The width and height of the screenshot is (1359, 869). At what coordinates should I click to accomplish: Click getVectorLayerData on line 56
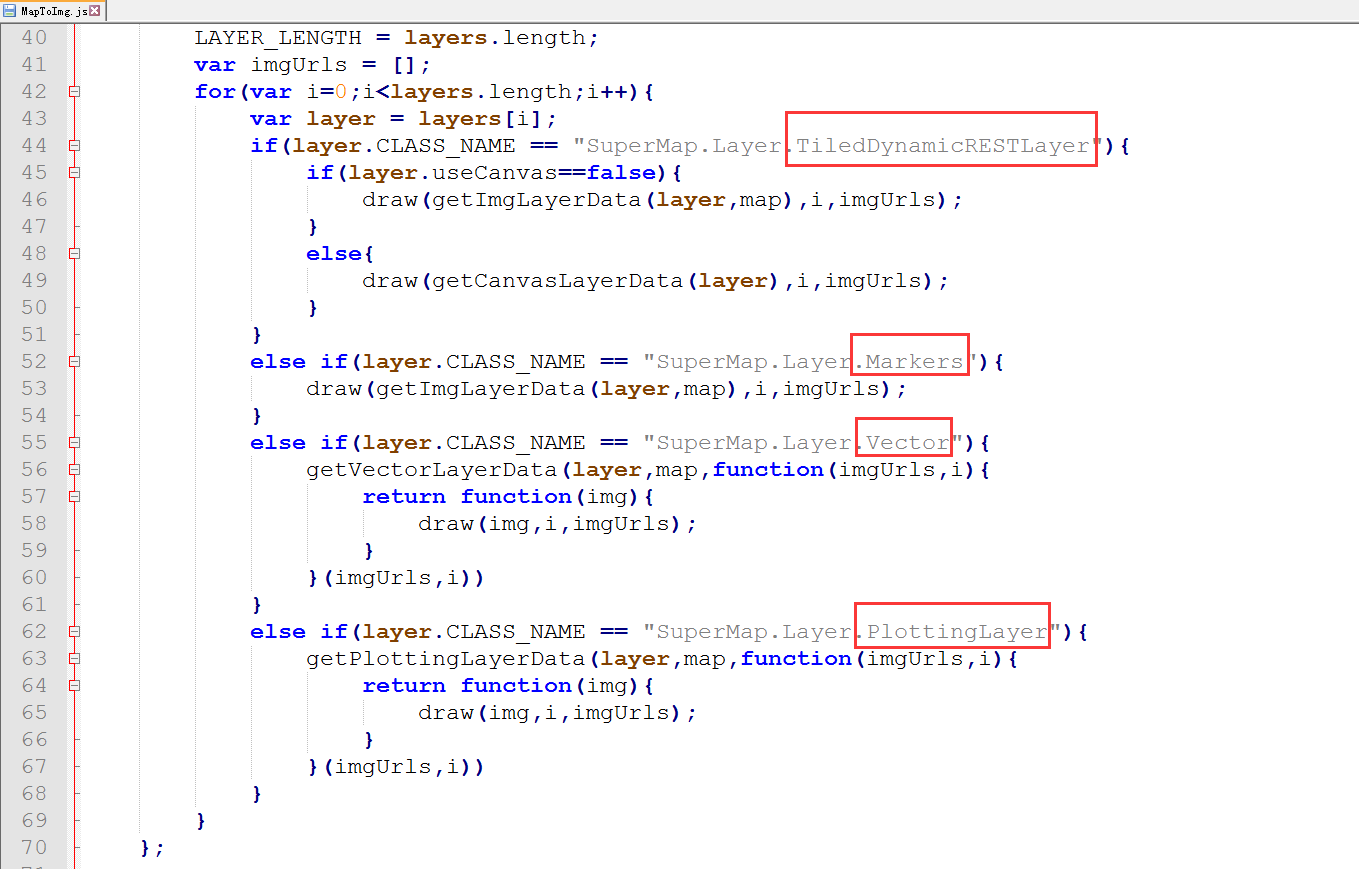pos(432,470)
